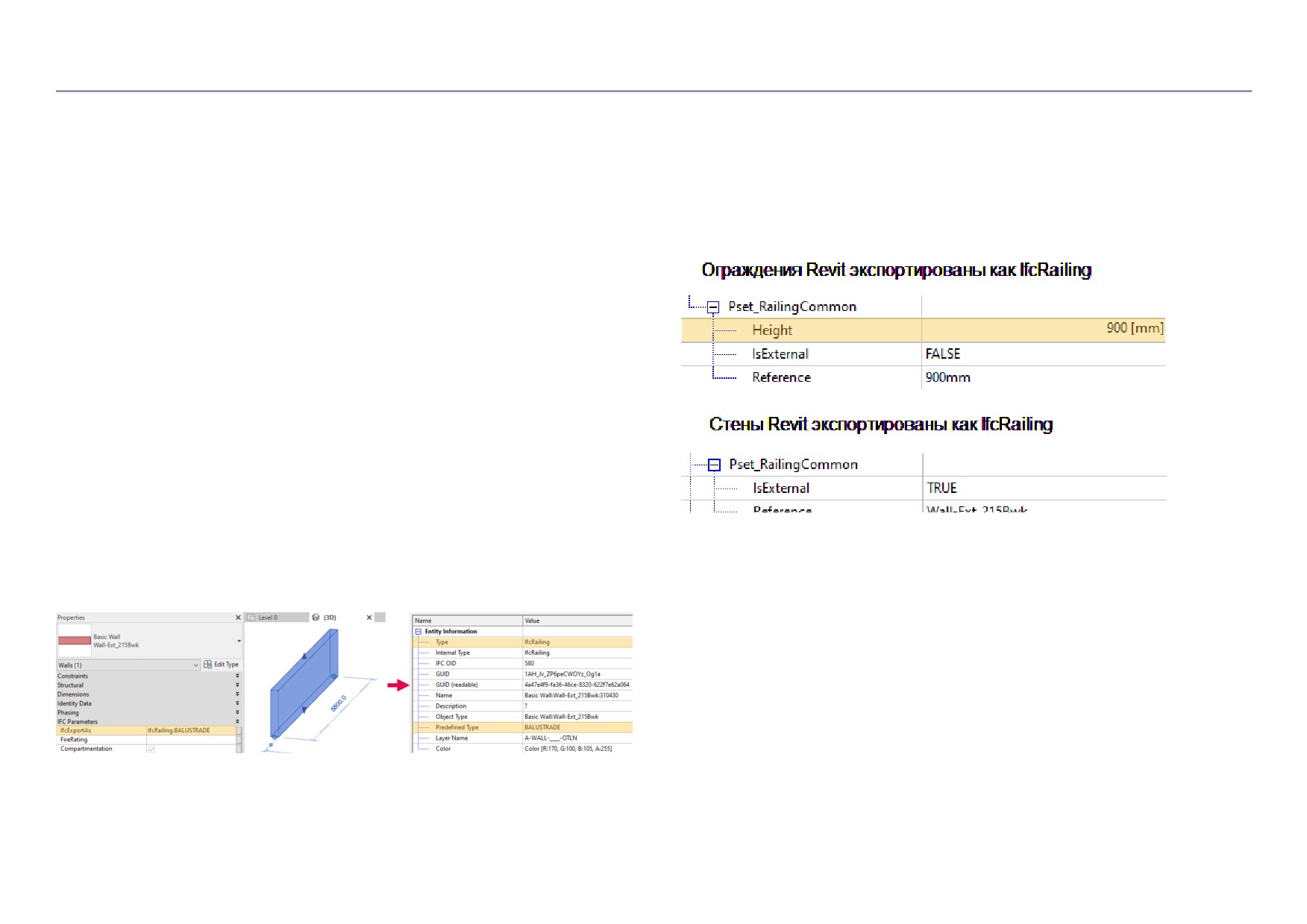Image resolution: width=1307 pixels, height=924 pixels.
Task: Collapse Pset_RailingCommon under the Ограждения heading
Action: pos(713,307)
